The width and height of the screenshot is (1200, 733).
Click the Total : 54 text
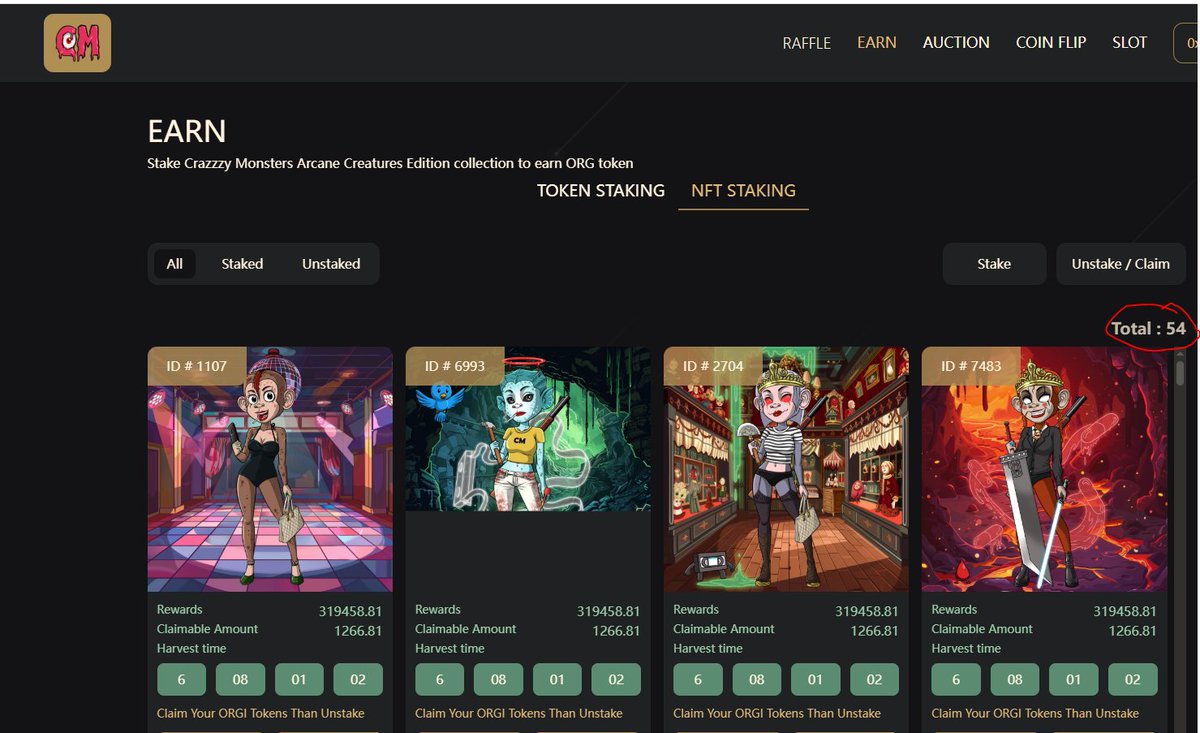click(1148, 328)
